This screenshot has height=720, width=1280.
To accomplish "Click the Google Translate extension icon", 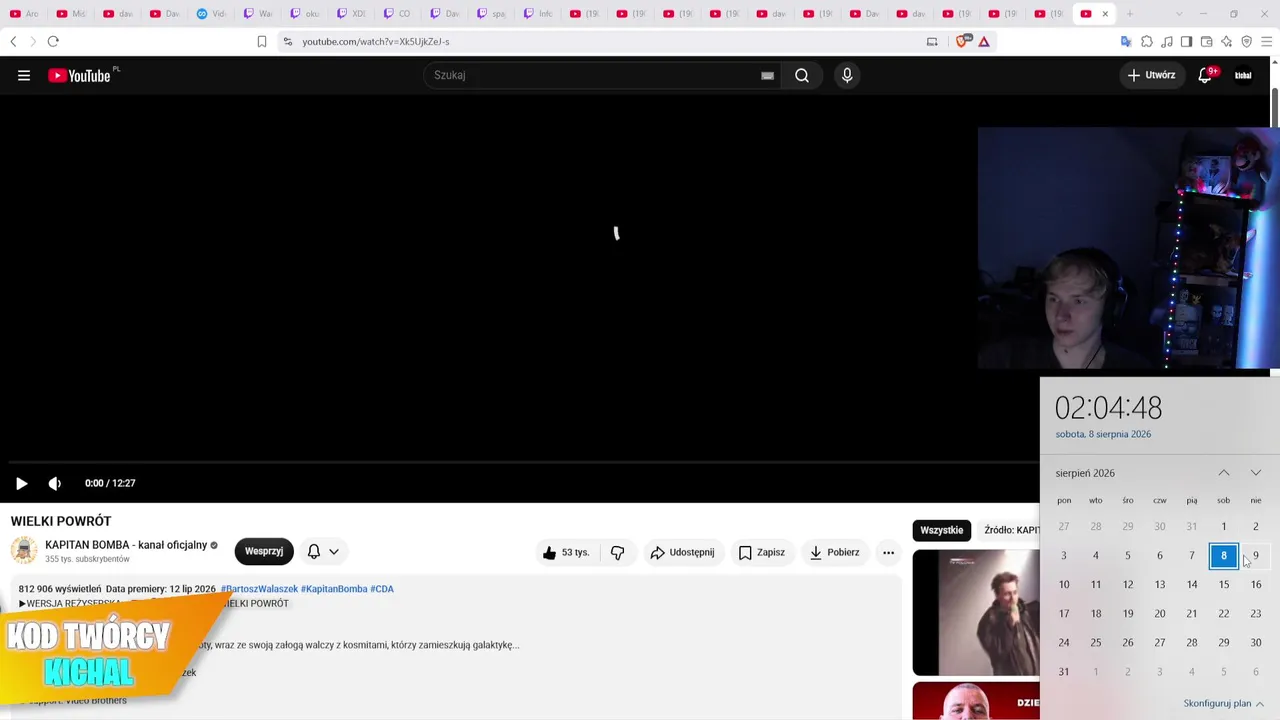I will [1126, 42].
